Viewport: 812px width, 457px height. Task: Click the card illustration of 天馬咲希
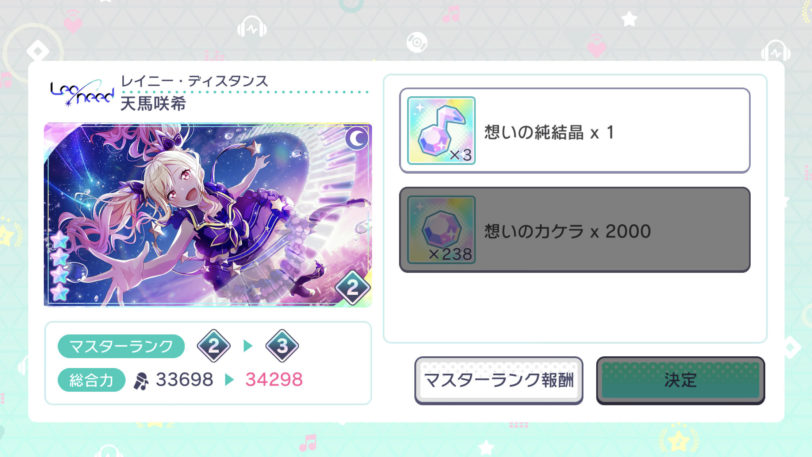tap(208, 215)
